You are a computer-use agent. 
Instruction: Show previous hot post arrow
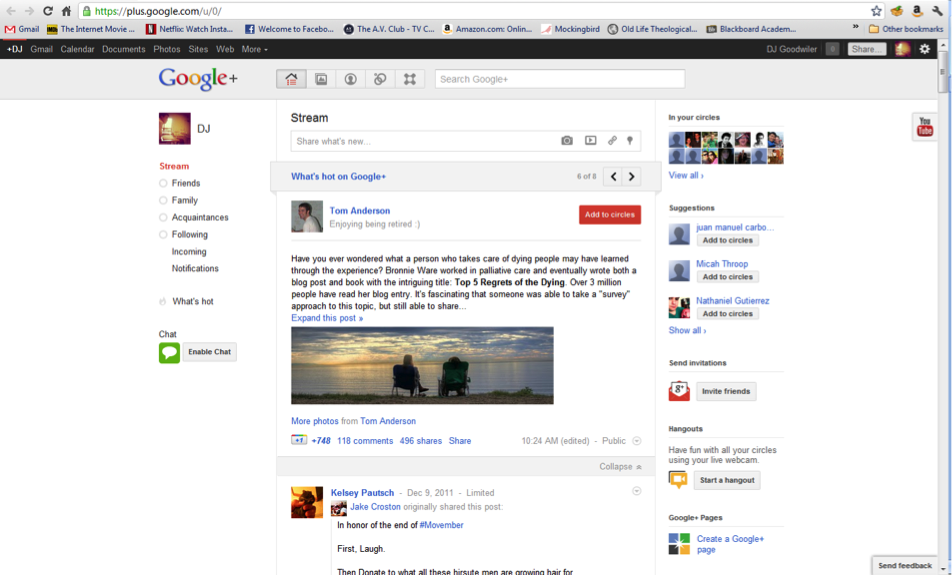(613, 177)
